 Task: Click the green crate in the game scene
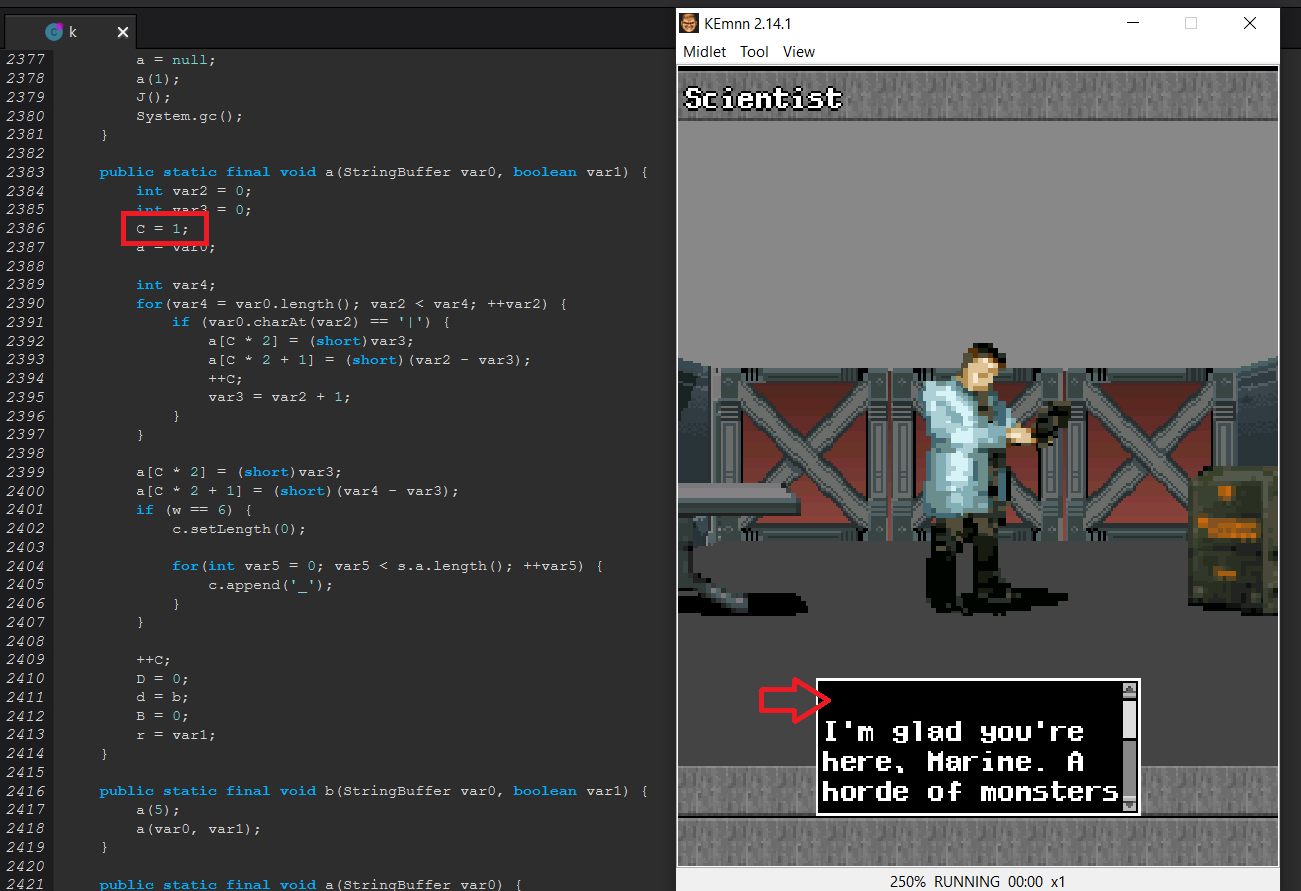(1232, 540)
